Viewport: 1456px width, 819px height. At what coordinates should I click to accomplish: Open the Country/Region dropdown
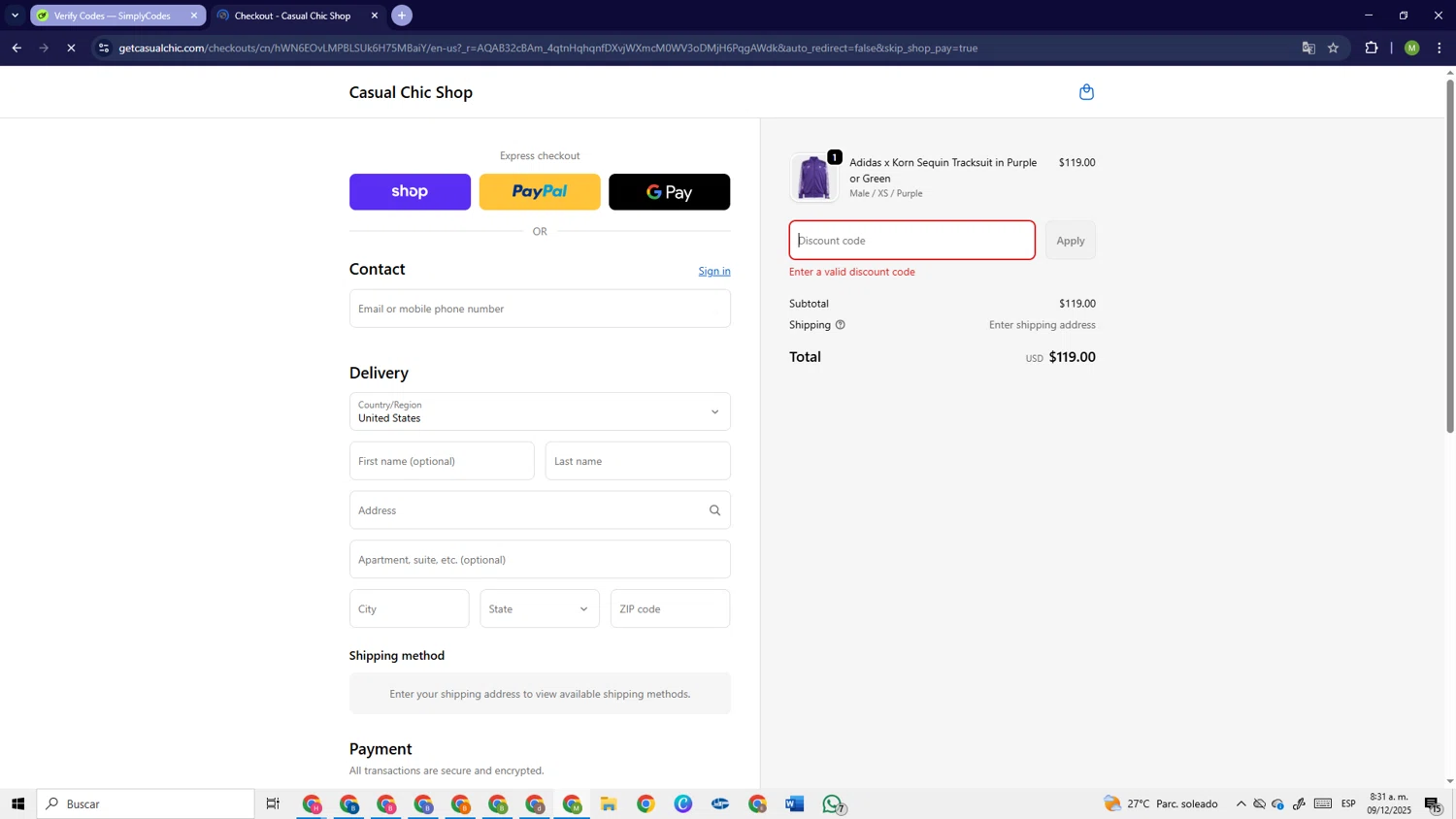tap(540, 411)
